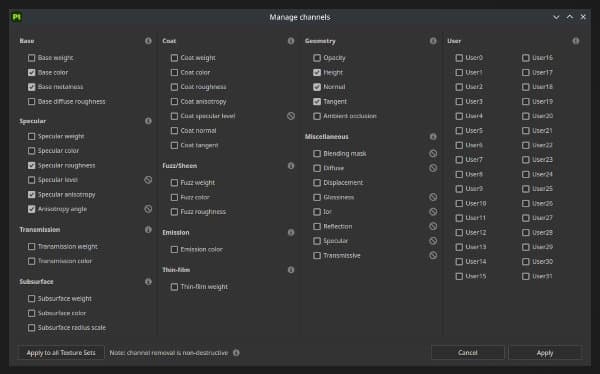Enable the Base weight checkbox

31,58
